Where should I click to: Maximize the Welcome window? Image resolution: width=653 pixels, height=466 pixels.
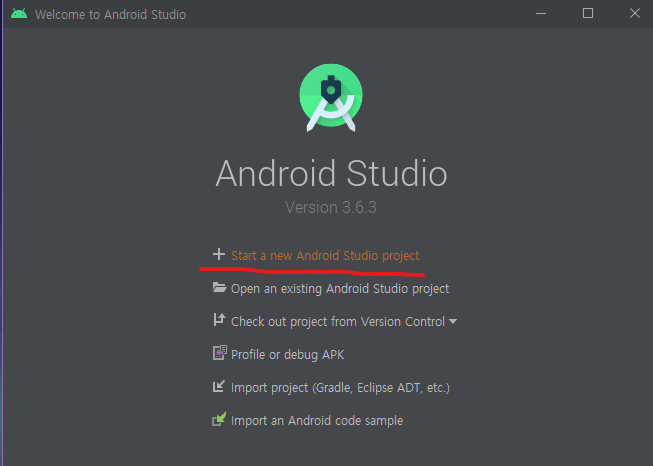(x=588, y=14)
